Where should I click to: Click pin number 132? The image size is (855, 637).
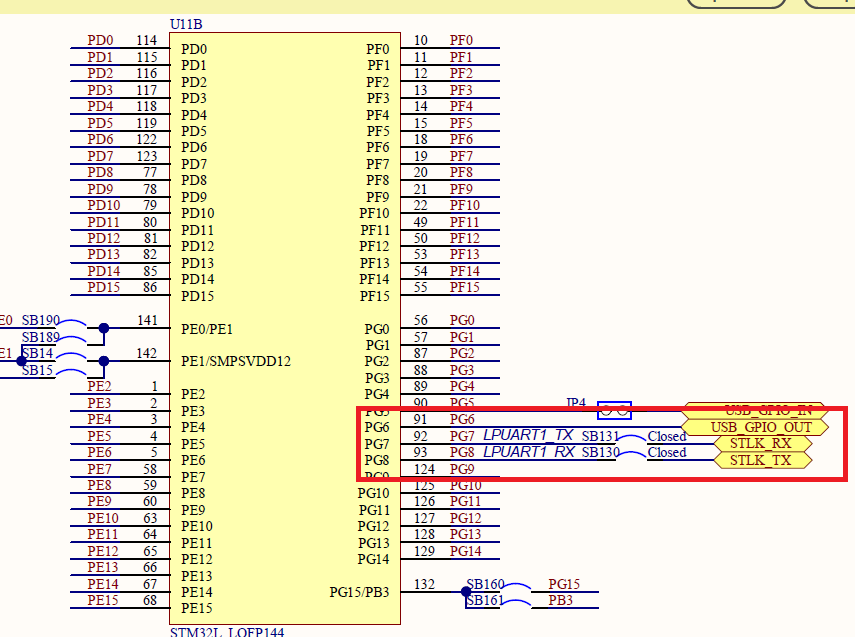click(424, 584)
